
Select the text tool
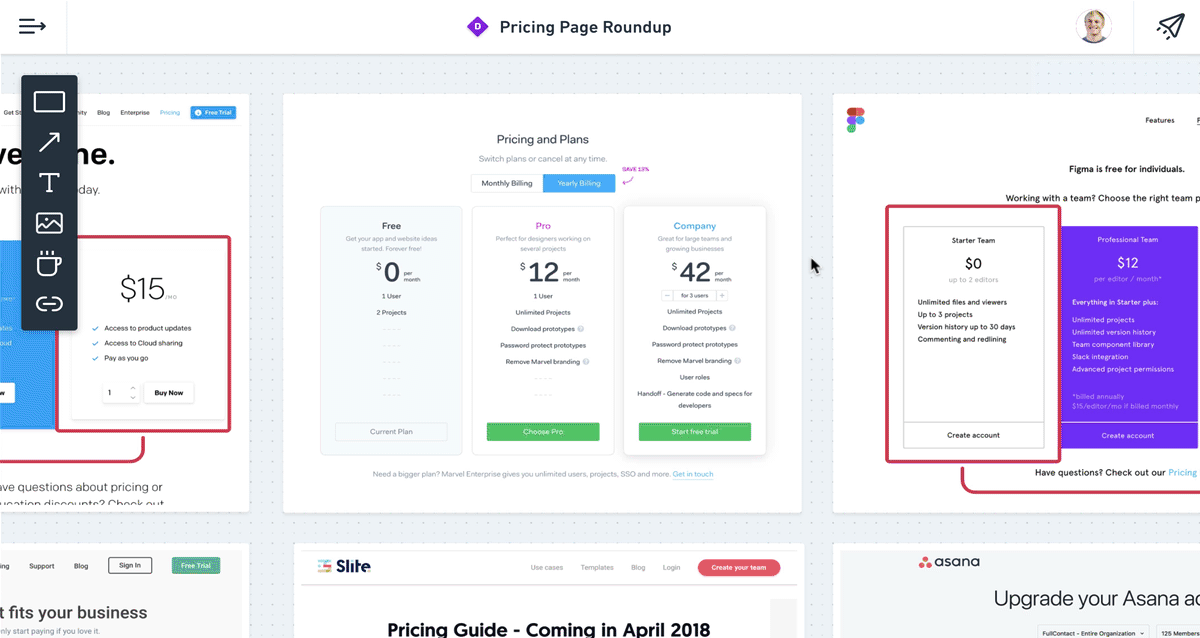[49, 183]
